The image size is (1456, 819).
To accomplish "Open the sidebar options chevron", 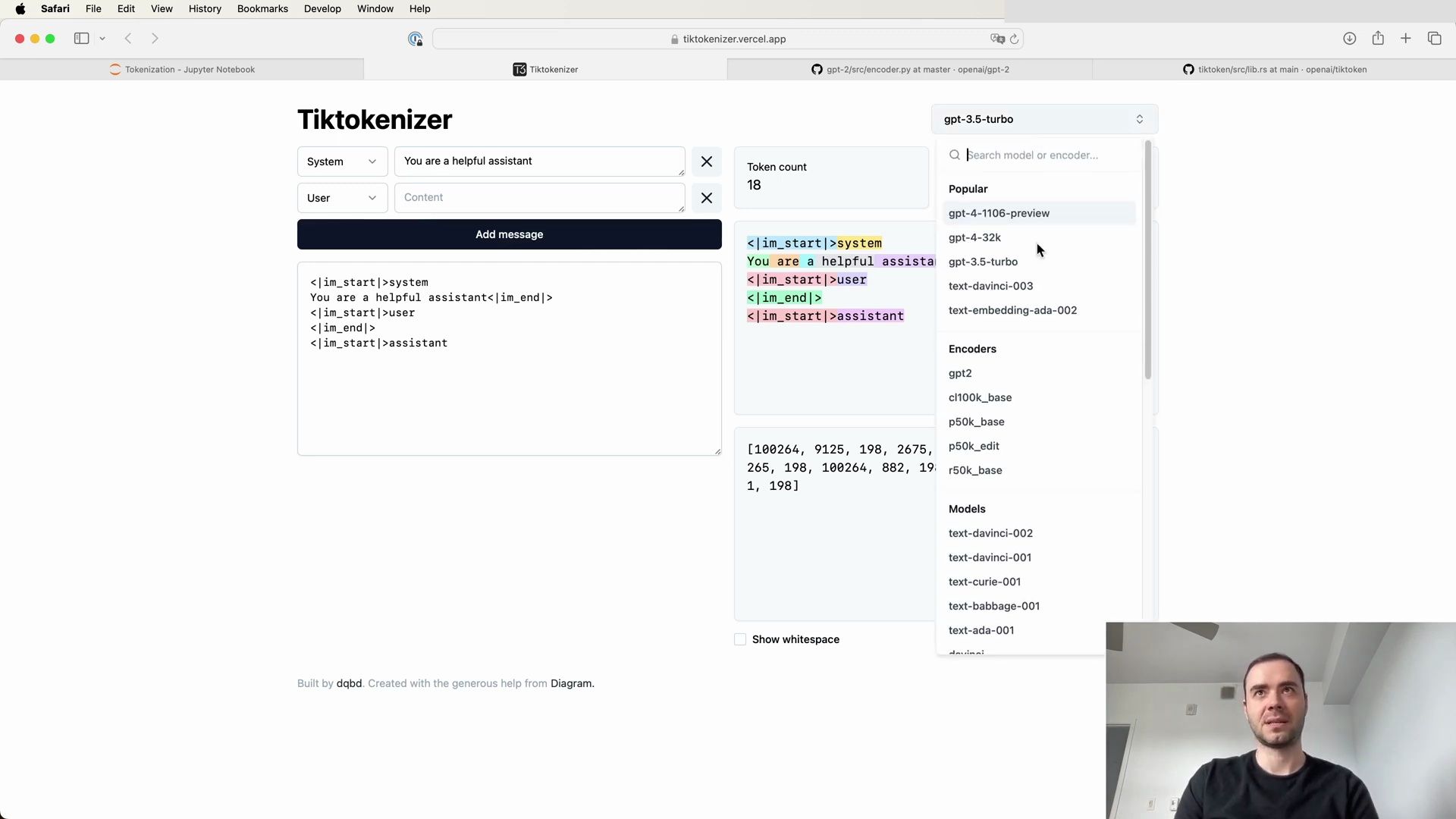I will 102,39.
